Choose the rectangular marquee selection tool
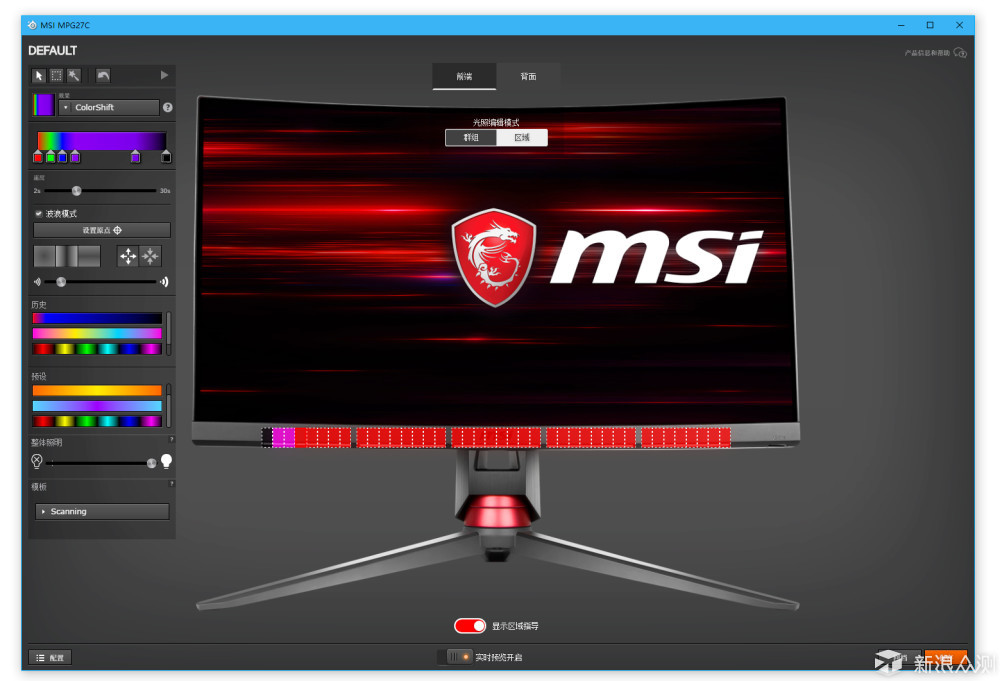Image resolution: width=1000 pixels, height=681 pixels. [56, 75]
